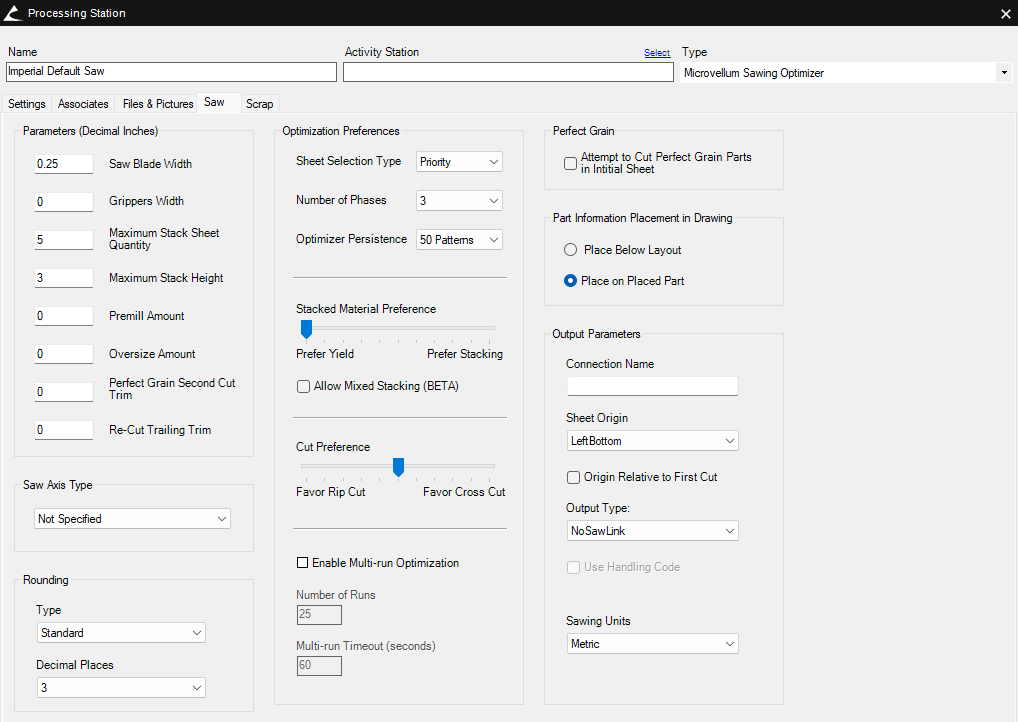This screenshot has height=722, width=1018.
Task: Open the Sheet Selection Type dropdown
Action: click(x=459, y=162)
